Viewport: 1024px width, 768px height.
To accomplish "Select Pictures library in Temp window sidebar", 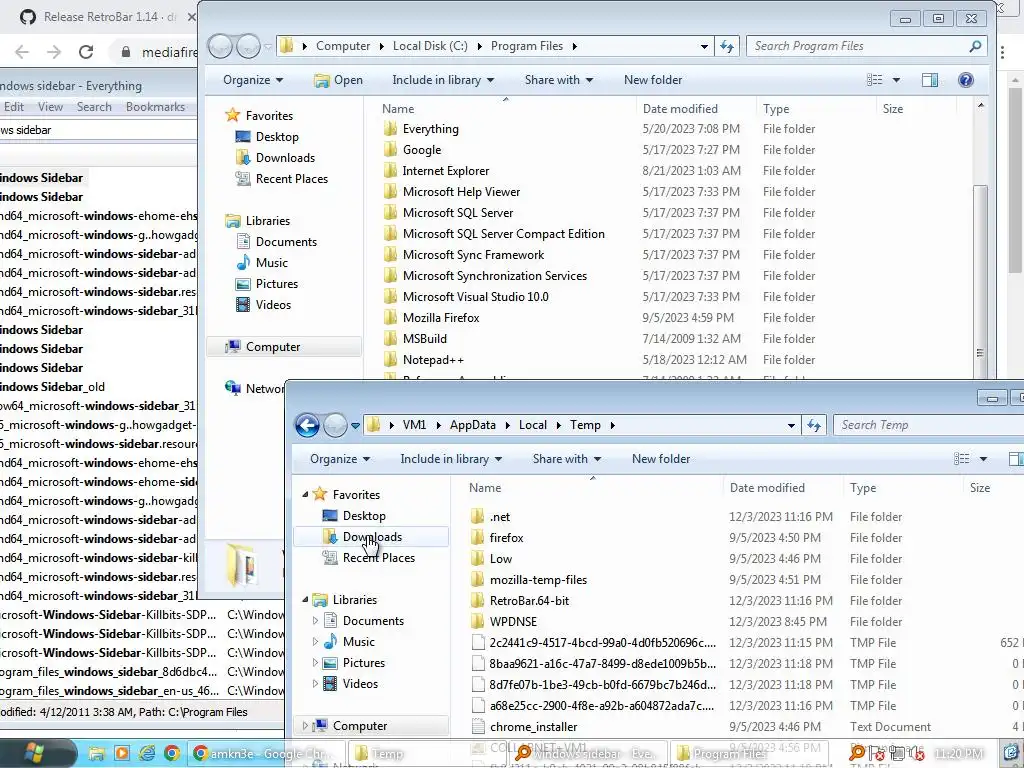I will point(363,663).
